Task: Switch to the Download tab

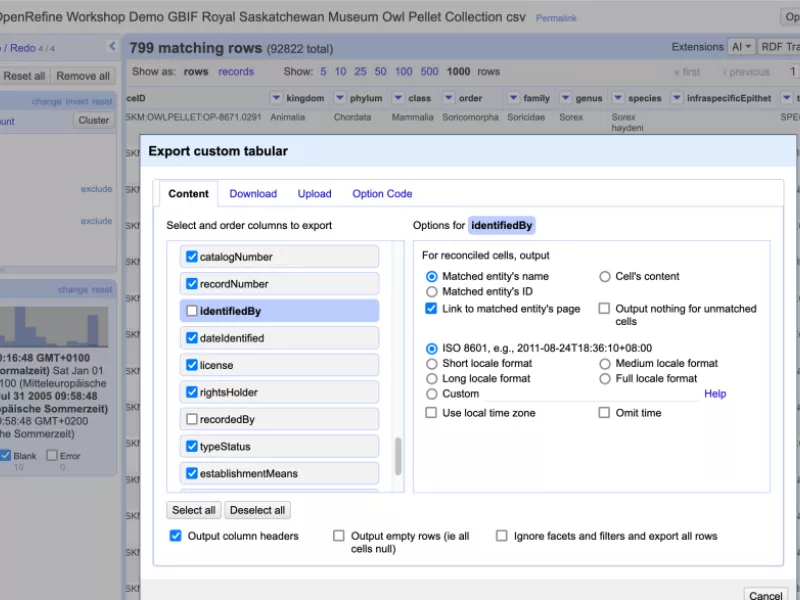Action: pos(253,193)
